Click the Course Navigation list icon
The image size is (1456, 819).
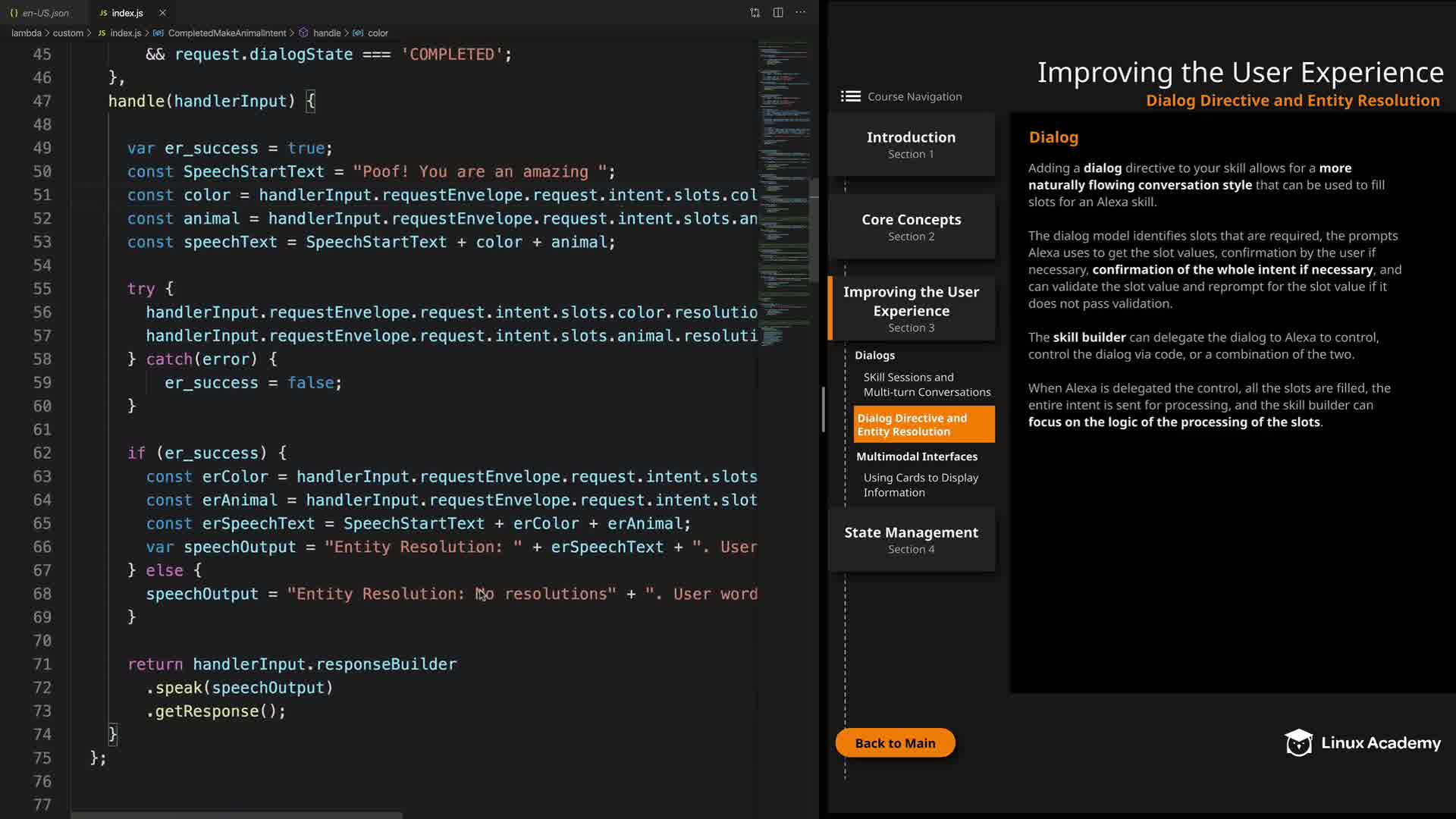pos(850,96)
